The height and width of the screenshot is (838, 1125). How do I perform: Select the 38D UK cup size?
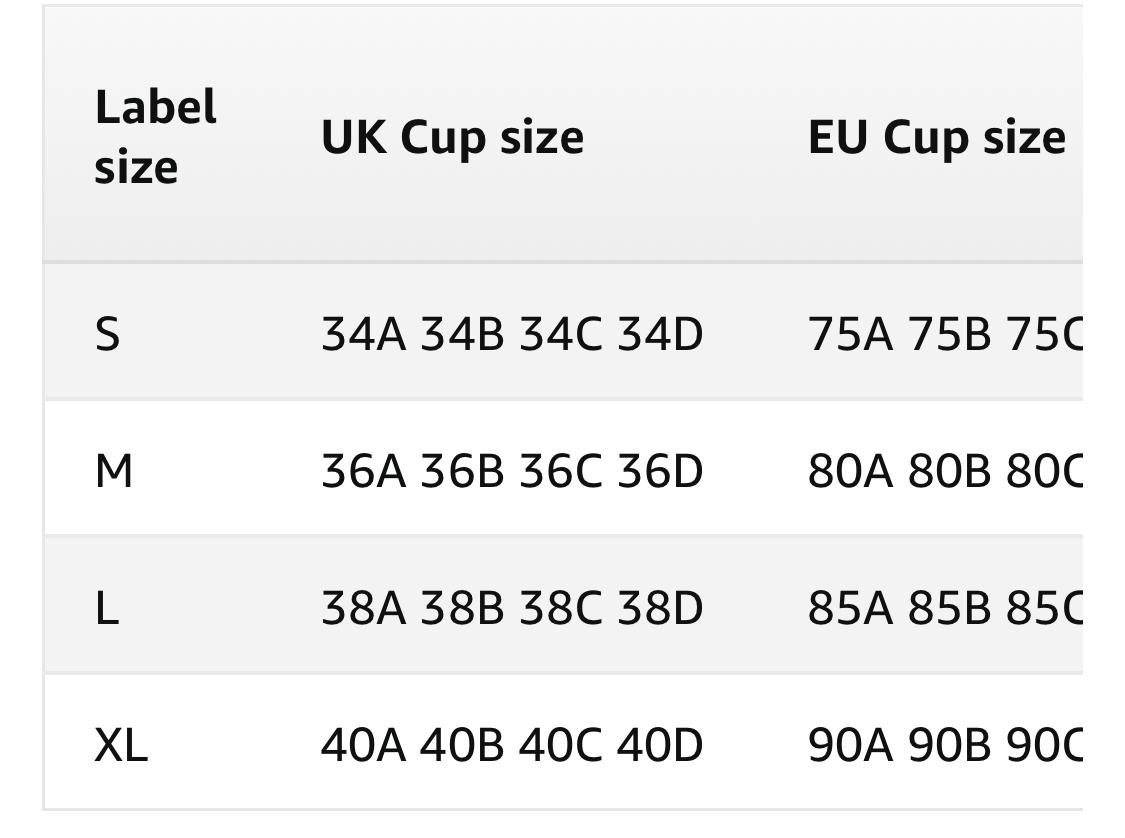pyautogui.click(x=660, y=607)
